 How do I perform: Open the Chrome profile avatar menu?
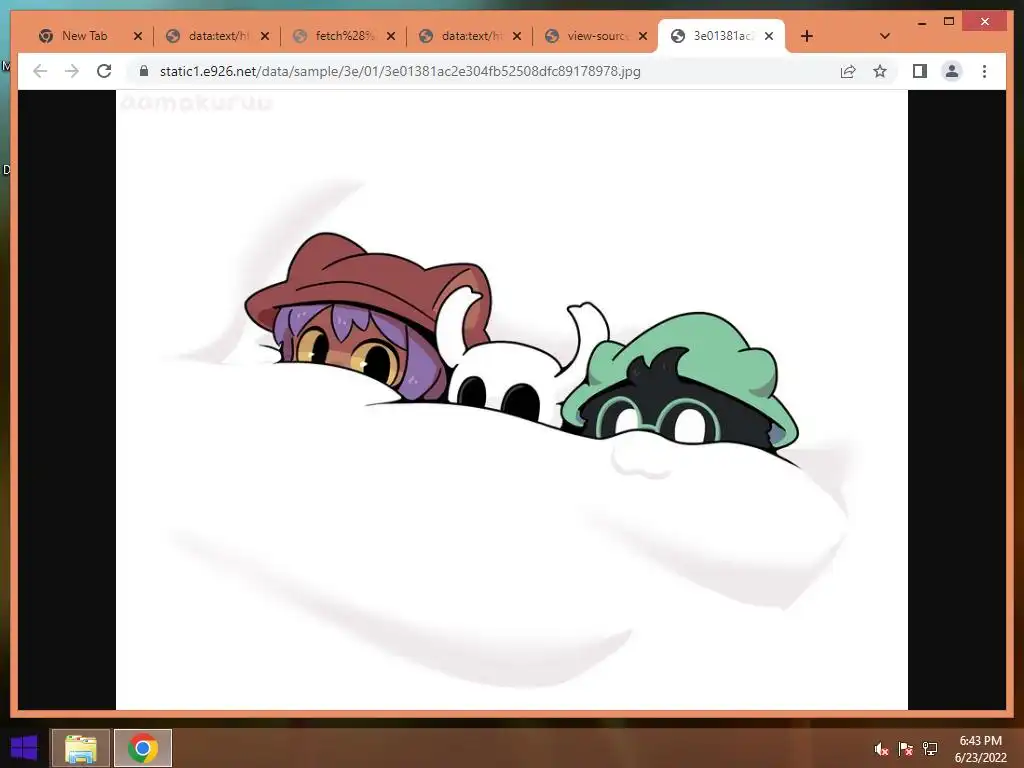tap(952, 71)
